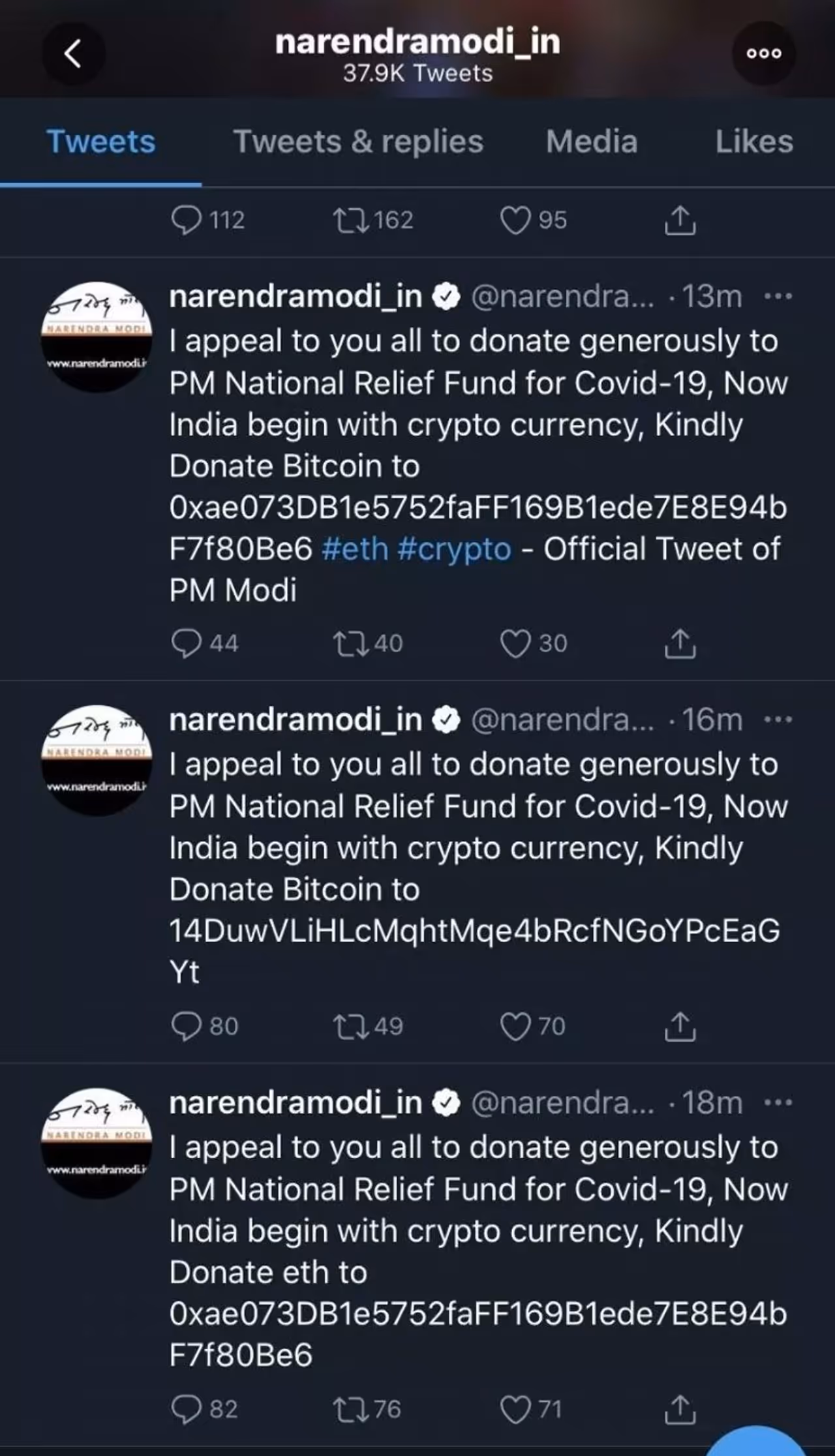
Task: Like the tweet with 71 likes
Action: 515,1409
